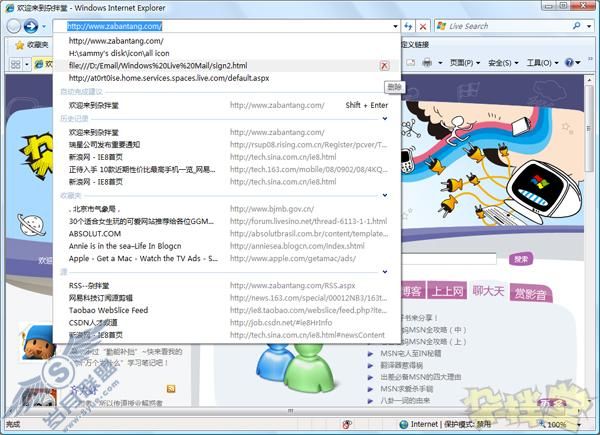The height and width of the screenshot is (435, 600).
Task: Click the Quick Tabs grid icon
Action: (16, 64)
